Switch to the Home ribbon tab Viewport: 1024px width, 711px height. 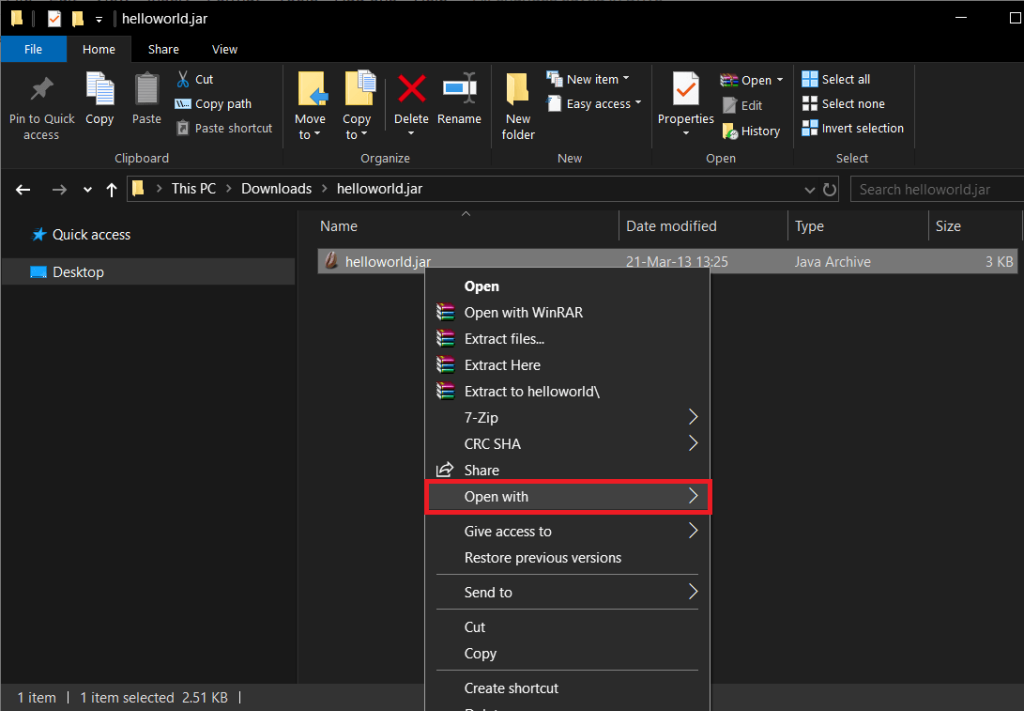pyautogui.click(x=99, y=50)
